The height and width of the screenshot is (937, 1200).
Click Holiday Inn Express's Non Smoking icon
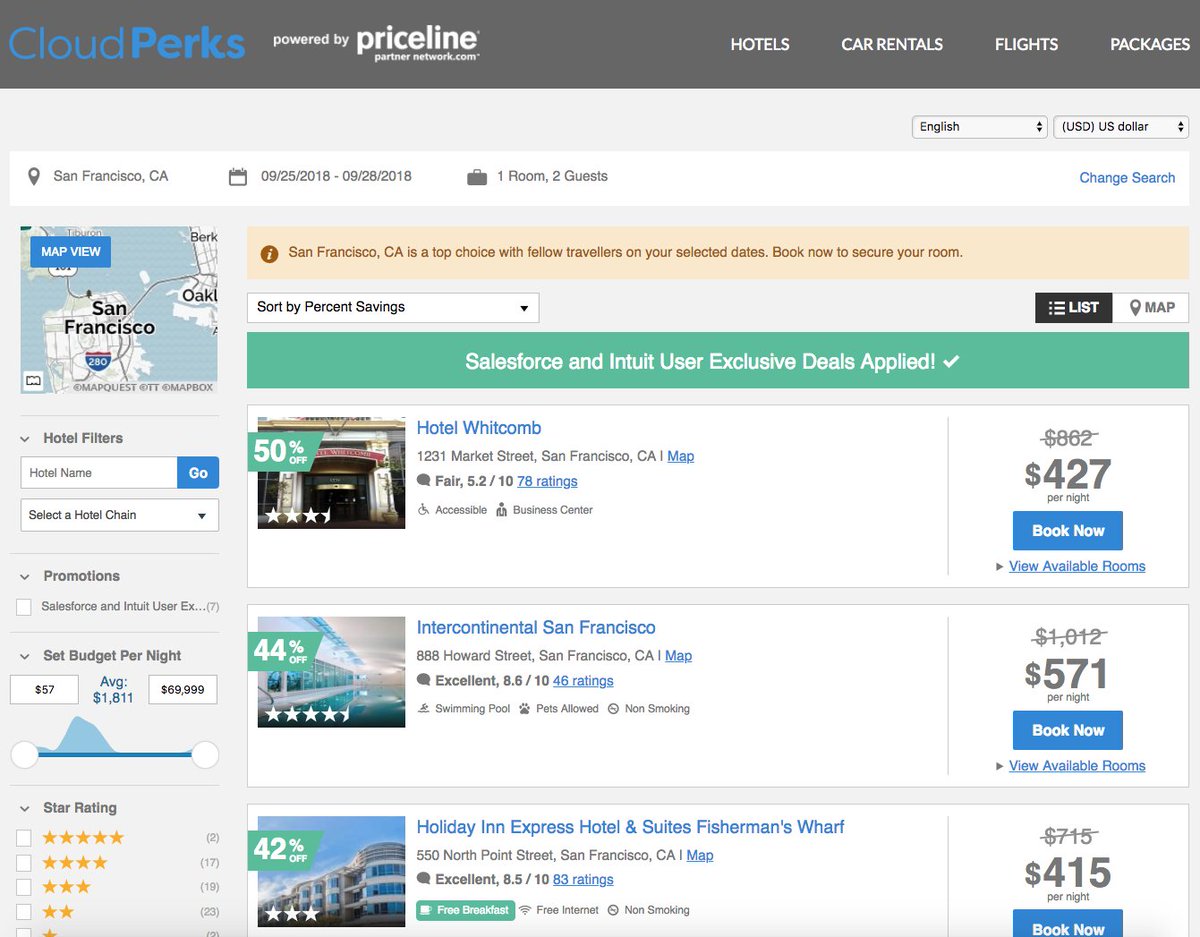(x=613, y=910)
